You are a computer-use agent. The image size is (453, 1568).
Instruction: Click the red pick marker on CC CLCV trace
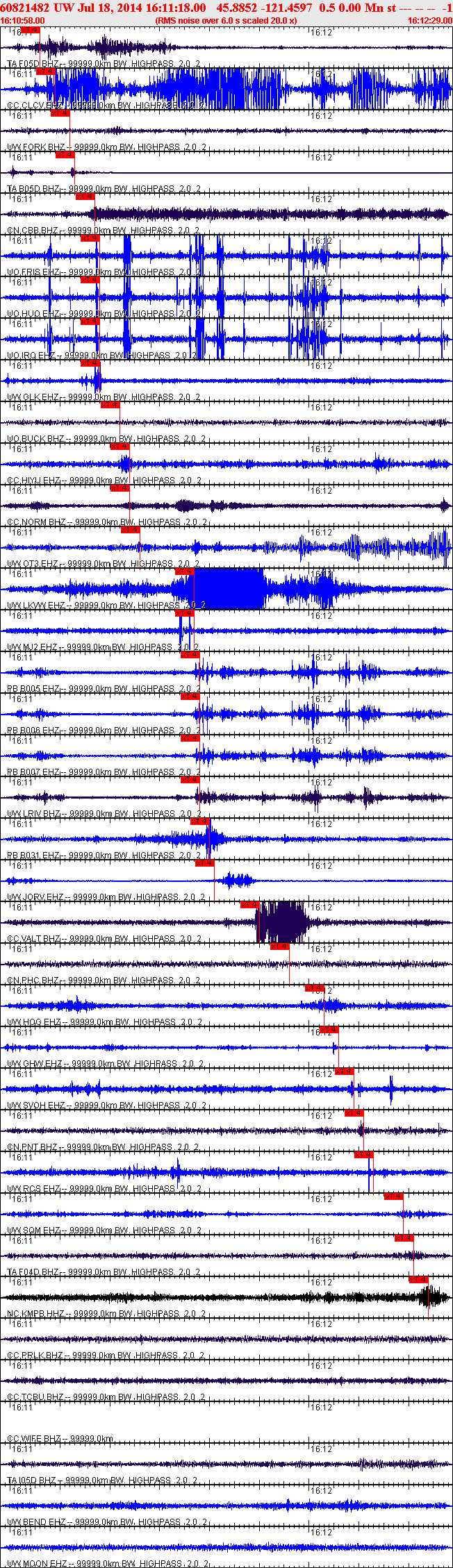point(45,72)
